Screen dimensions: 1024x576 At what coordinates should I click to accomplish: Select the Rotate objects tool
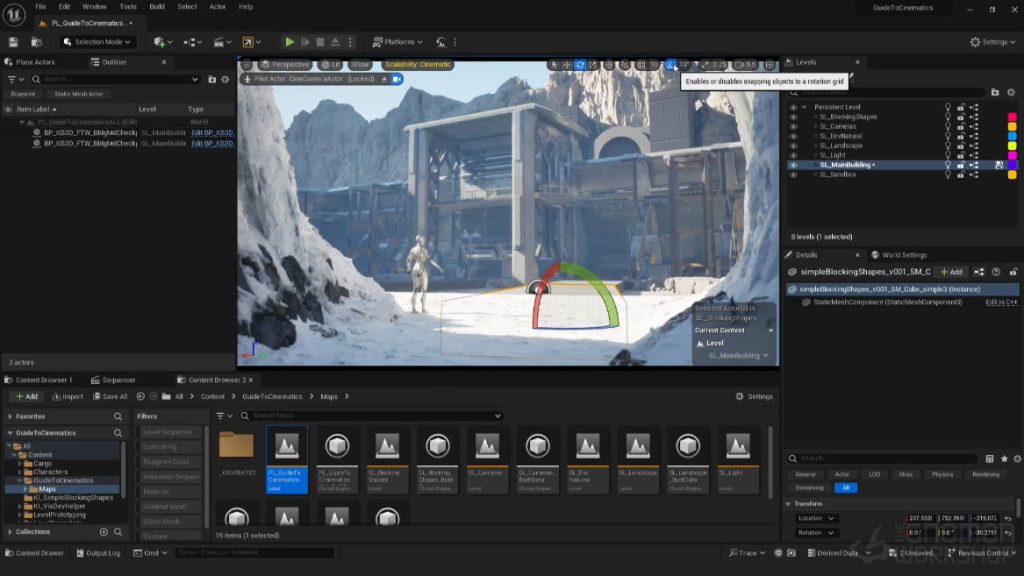pos(580,65)
